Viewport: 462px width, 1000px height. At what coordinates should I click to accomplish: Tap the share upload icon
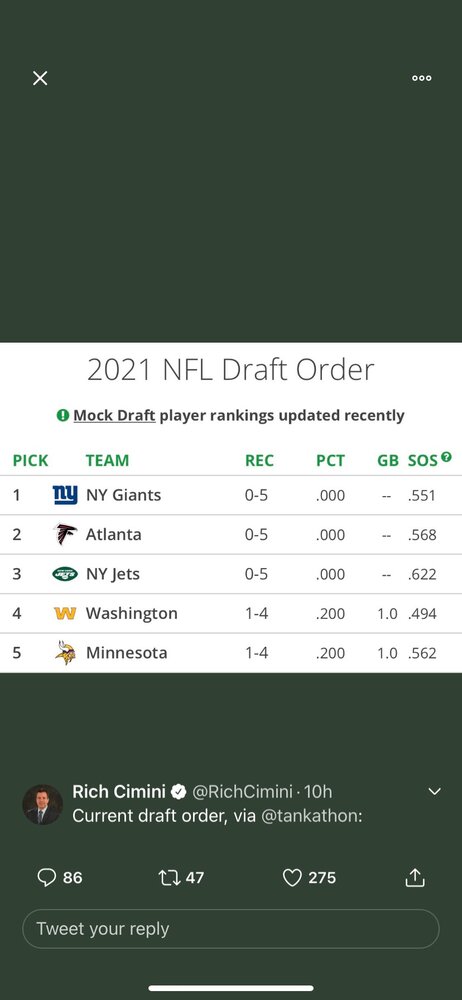pyautogui.click(x=415, y=877)
